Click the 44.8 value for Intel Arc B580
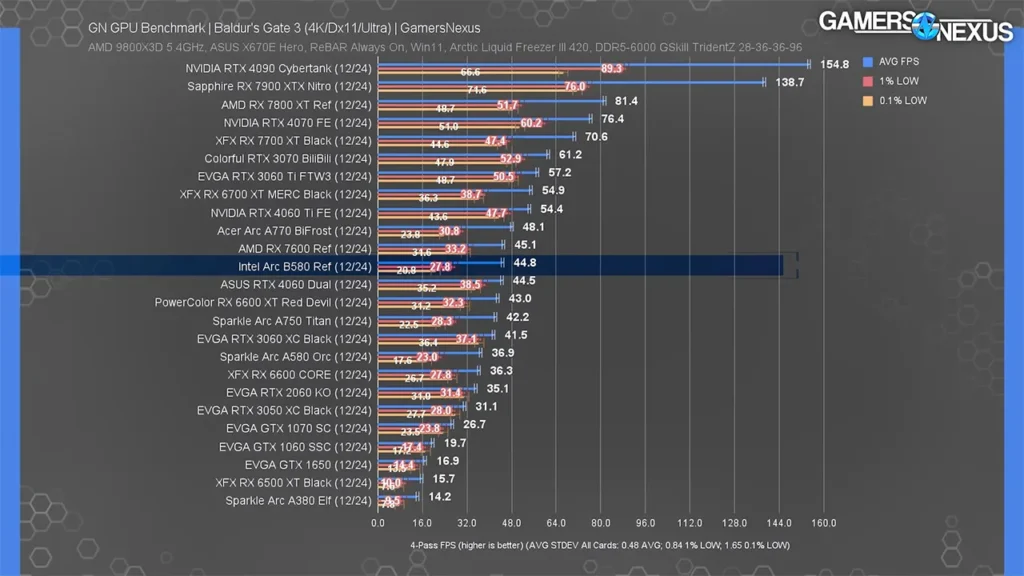1024x576 pixels. pyautogui.click(x=525, y=263)
